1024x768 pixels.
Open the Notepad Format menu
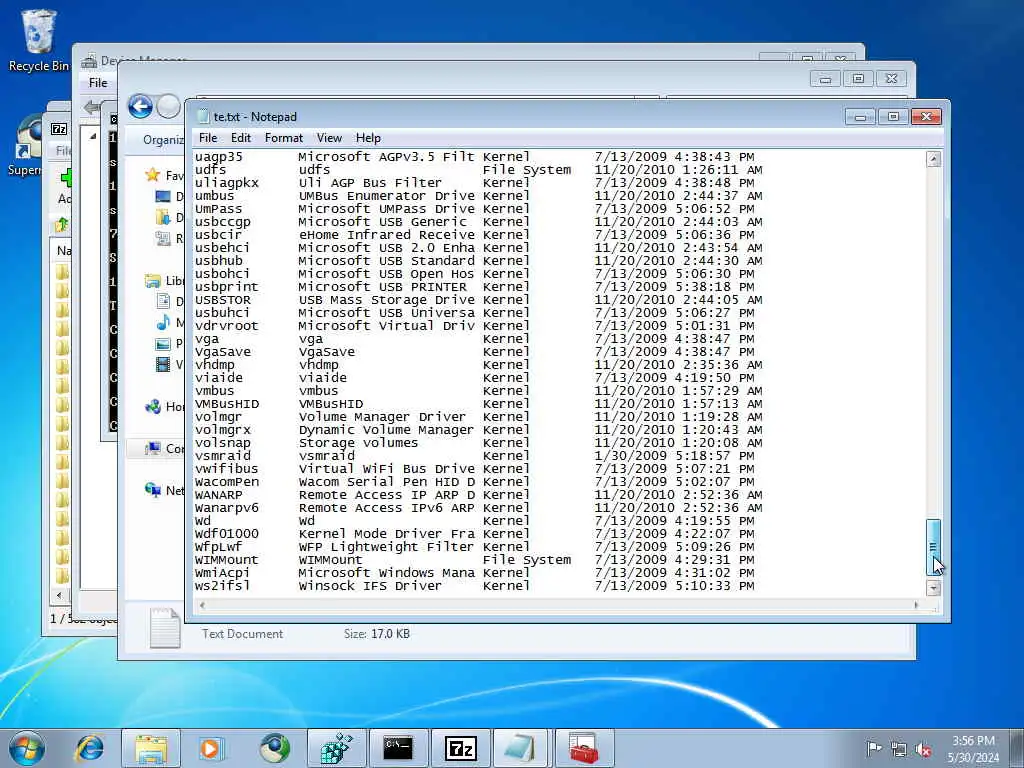pyautogui.click(x=283, y=138)
